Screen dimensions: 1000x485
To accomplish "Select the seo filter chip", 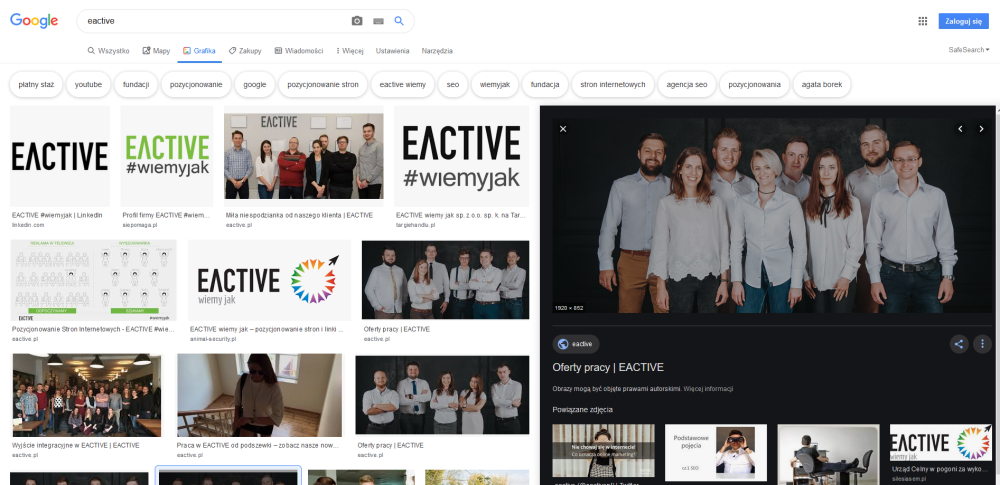I will point(453,84).
